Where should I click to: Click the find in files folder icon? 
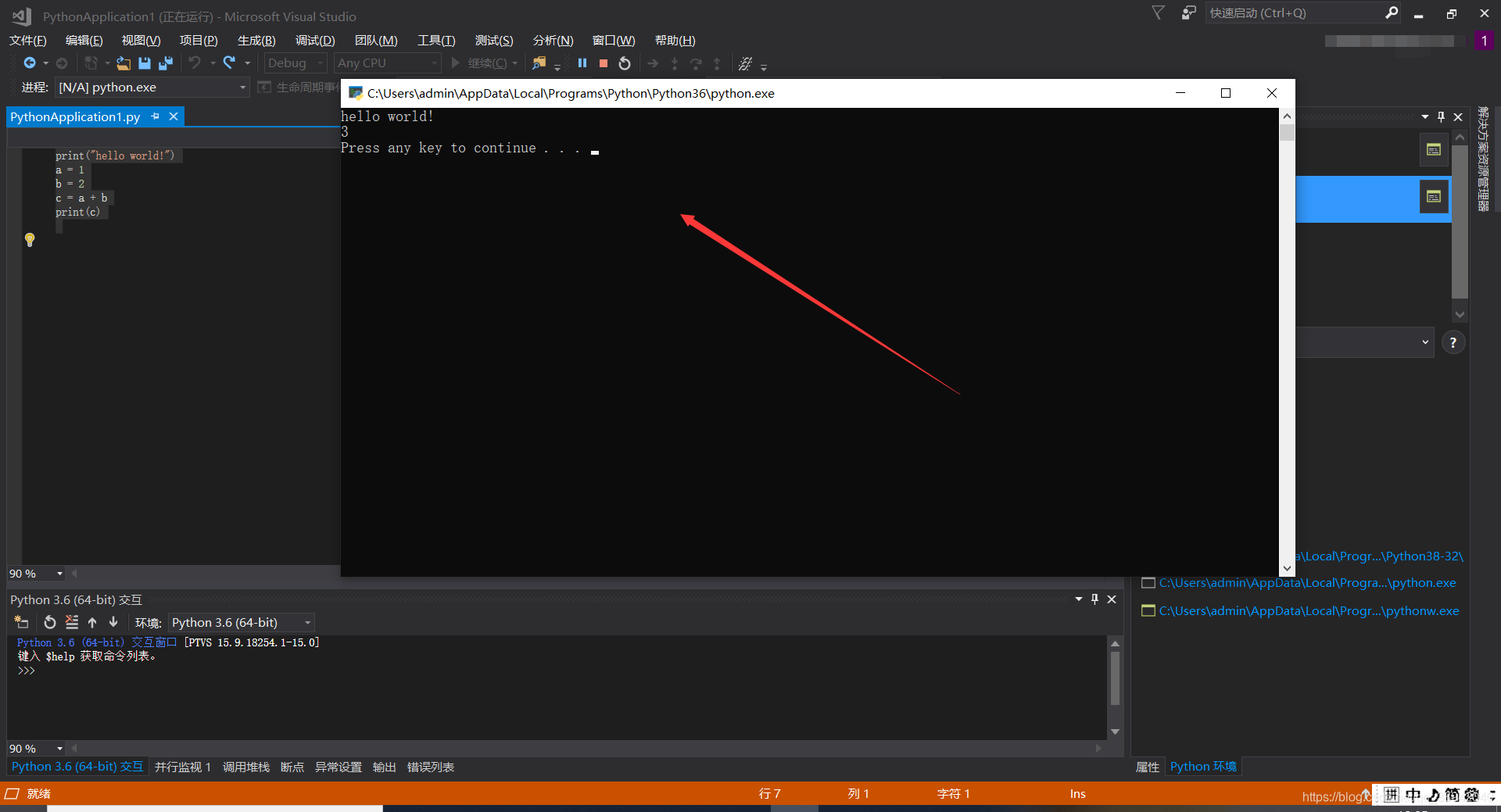click(539, 63)
